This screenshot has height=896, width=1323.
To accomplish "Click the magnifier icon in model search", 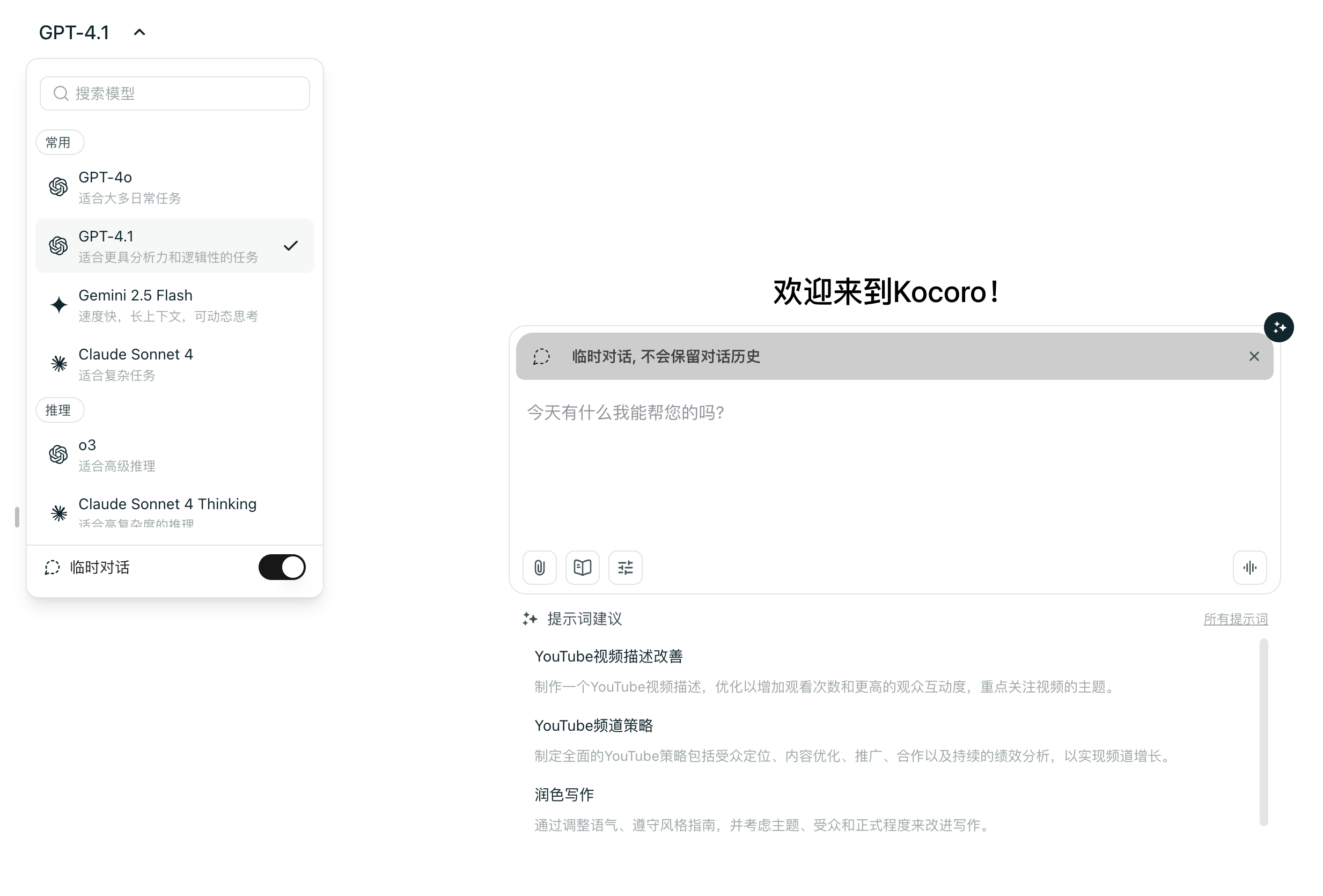I will (x=61, y=93).
